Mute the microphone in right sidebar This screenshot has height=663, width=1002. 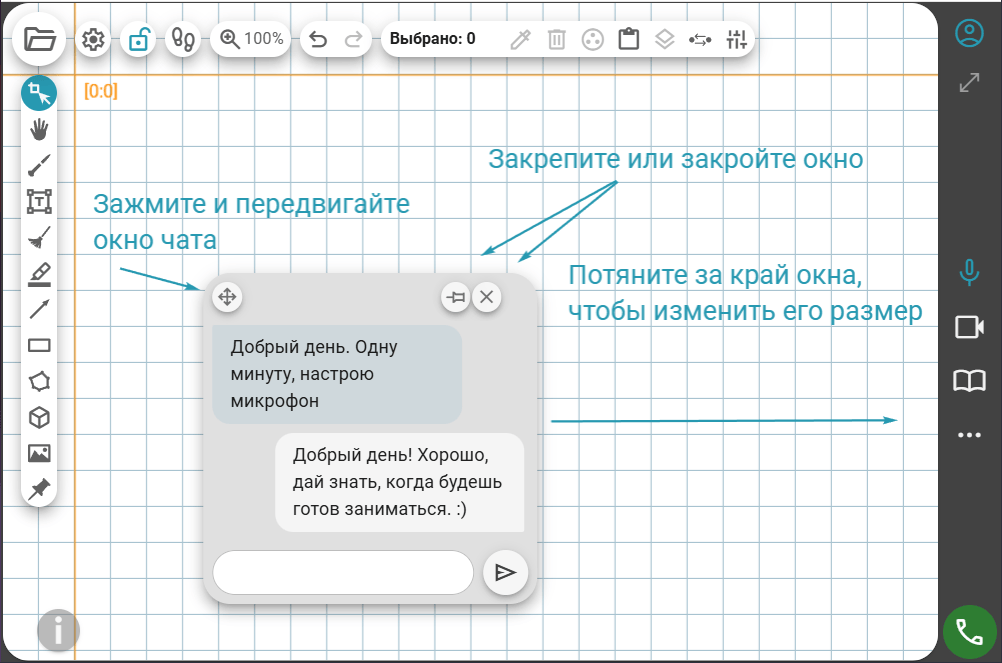969,272
